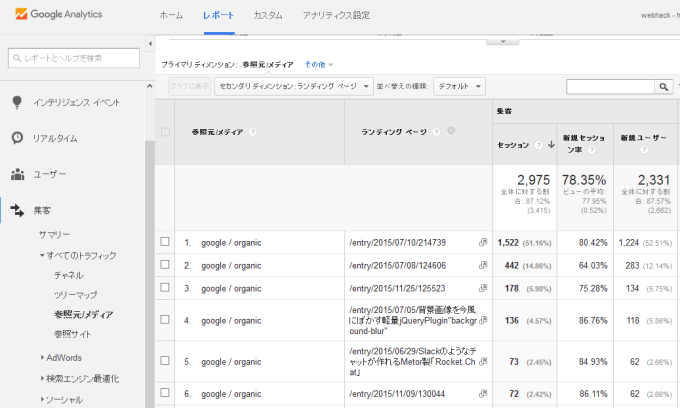The image size is (680, 408).
Task: Switch to the カスタム tab
Action: 267,16
